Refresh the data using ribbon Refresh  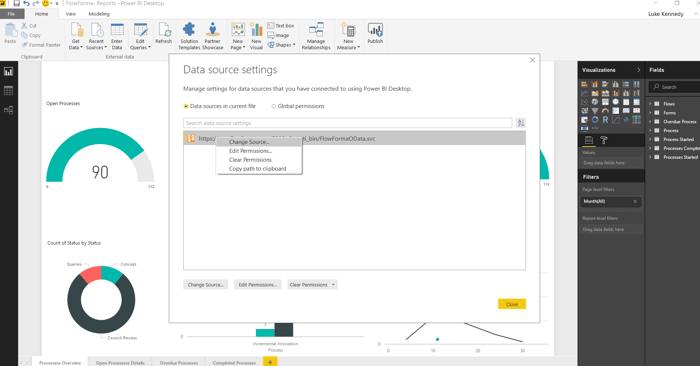[164, 33]
